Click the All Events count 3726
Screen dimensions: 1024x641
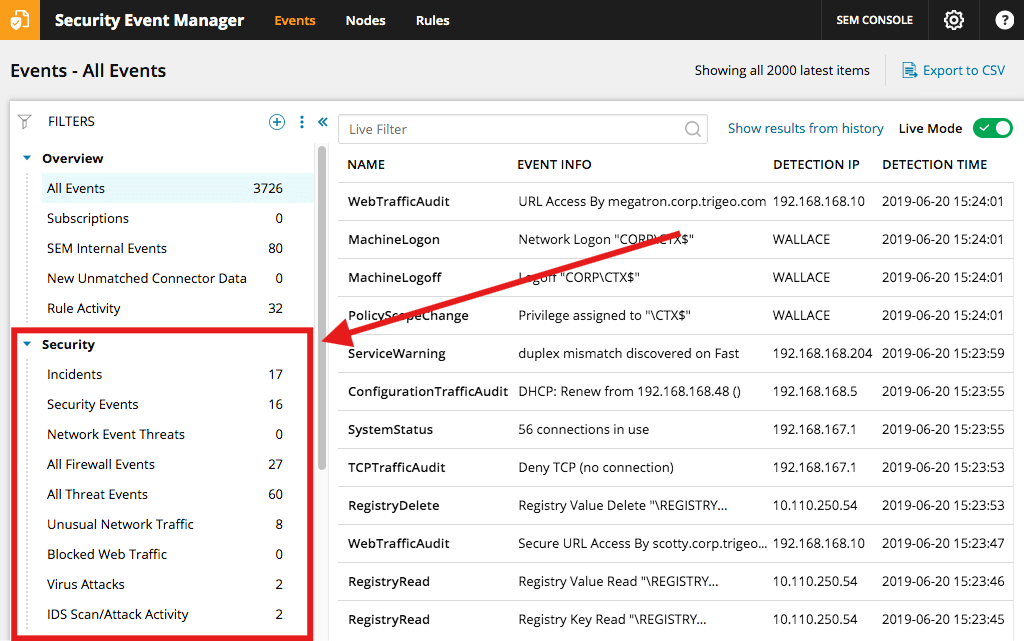click(x=268, y=188)
